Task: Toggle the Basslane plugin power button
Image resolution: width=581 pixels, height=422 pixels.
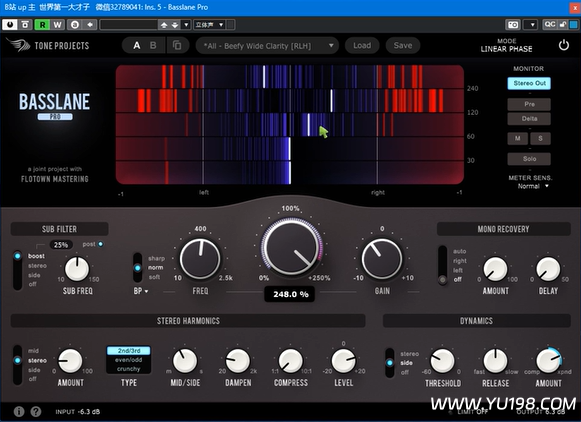Action: [x=564, y=45]
